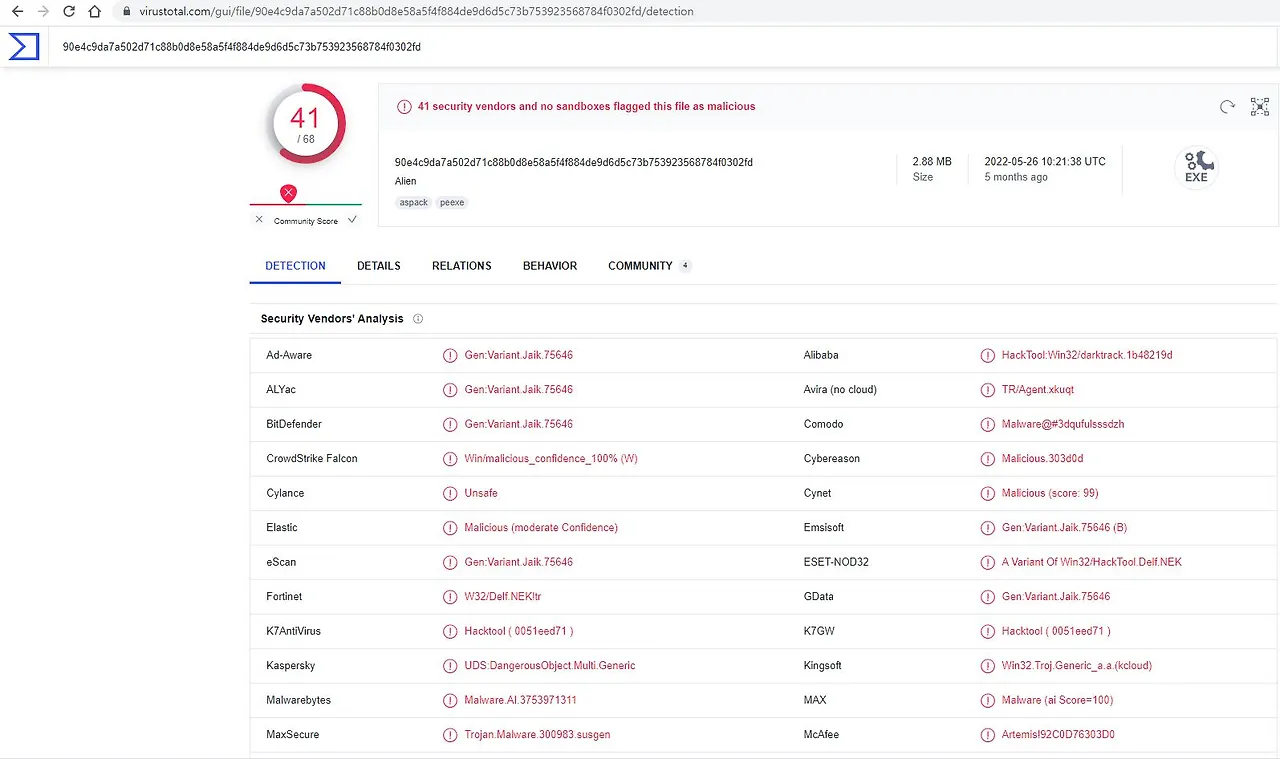This screenshot has width=1280, height=759.
Task: Switch to the BEHAVIOR tab
Action: pyautogui.click(x=550, y=266)
